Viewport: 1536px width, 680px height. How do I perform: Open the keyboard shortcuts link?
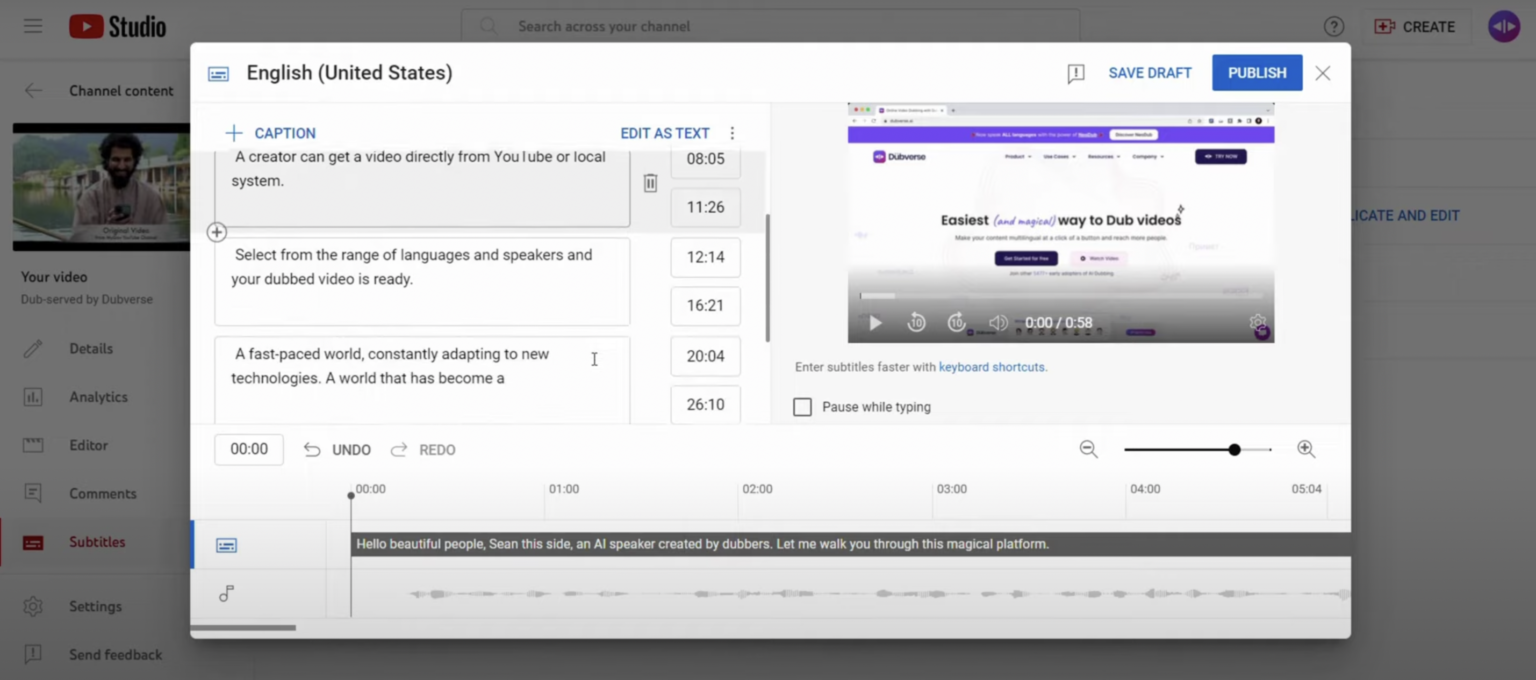point(991,367)
